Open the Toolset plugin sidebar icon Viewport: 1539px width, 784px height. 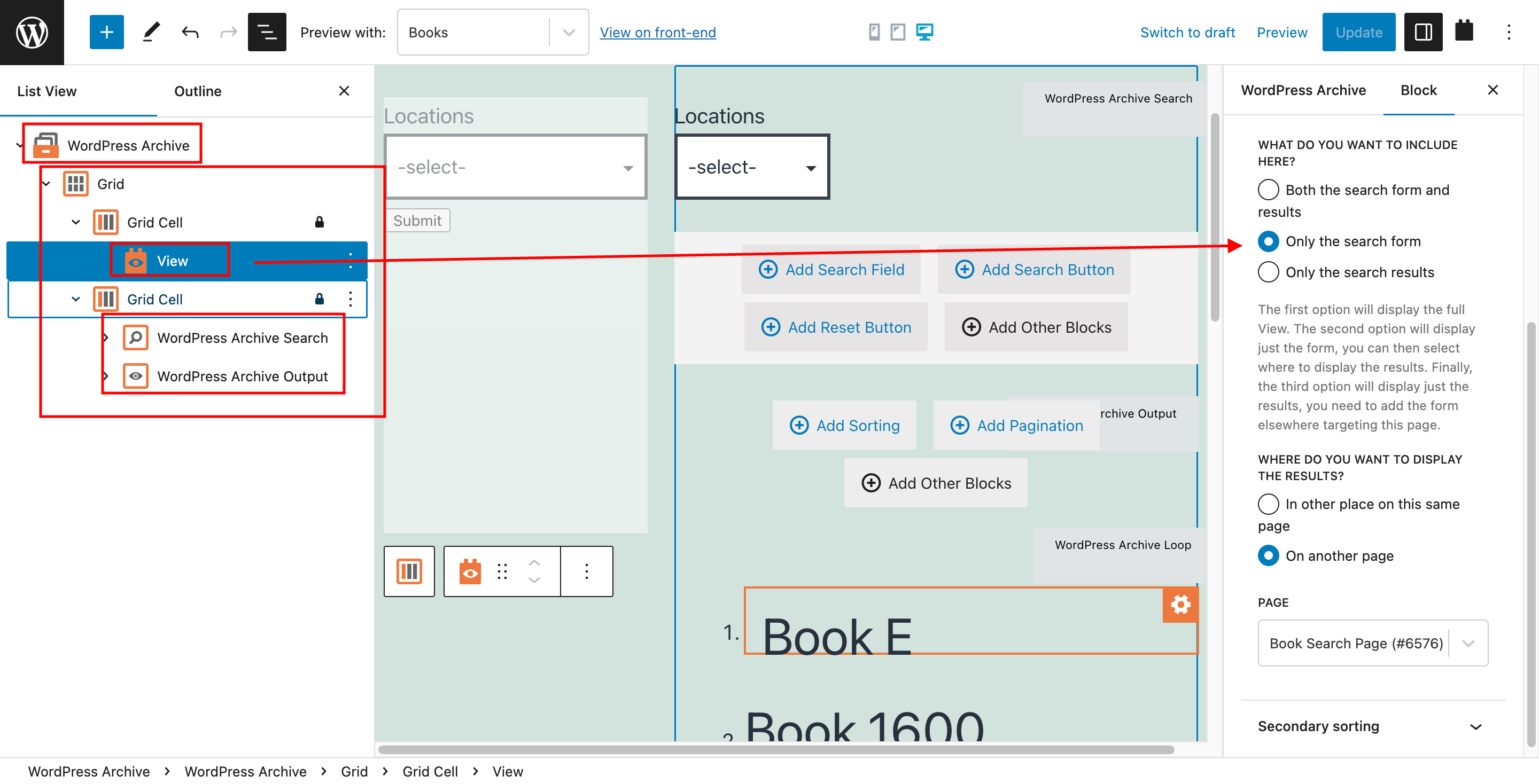coord(1464,31)
